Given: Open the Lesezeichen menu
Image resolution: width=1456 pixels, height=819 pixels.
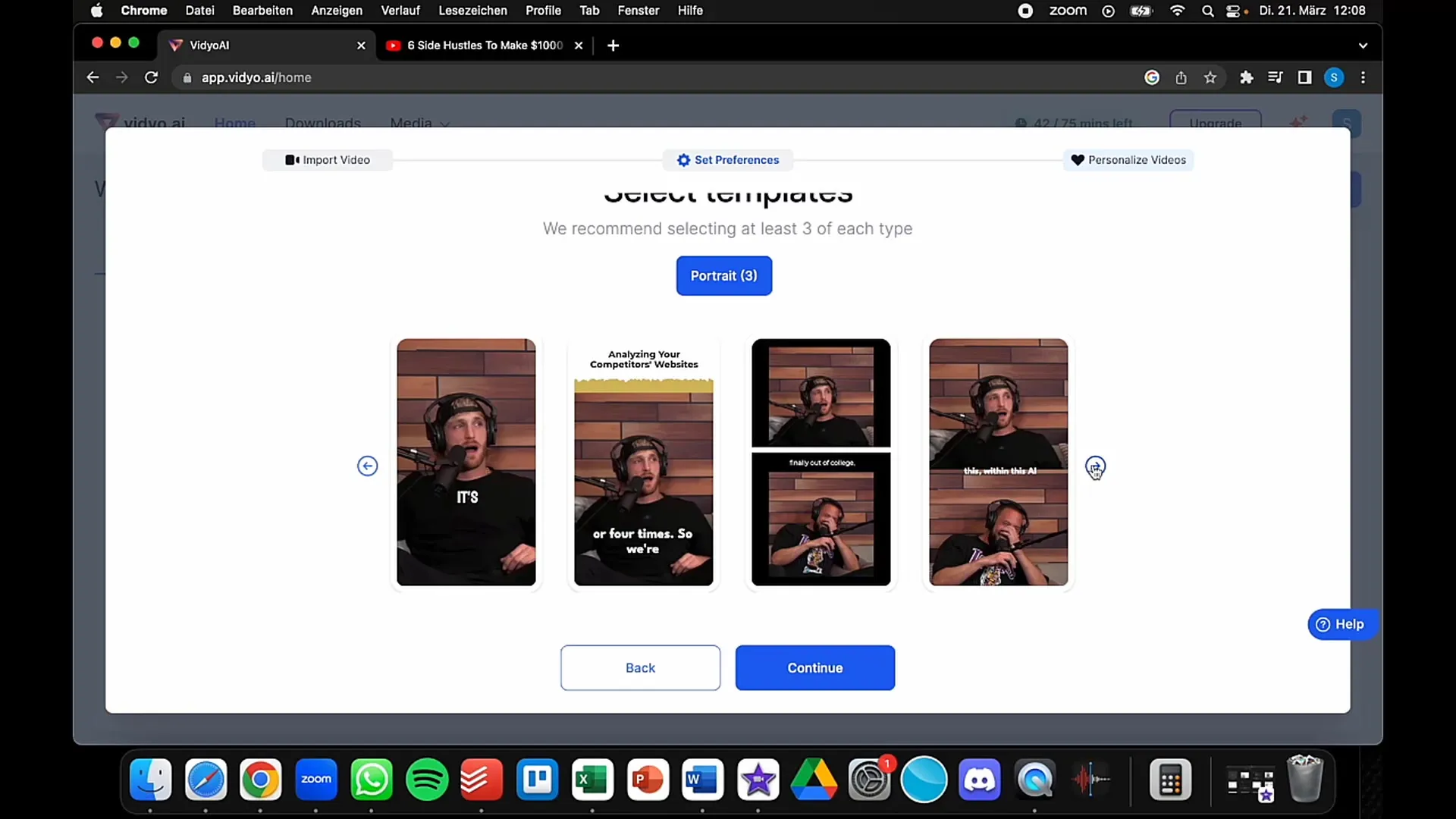Looking at the screenshot, I should coord(472,11).
